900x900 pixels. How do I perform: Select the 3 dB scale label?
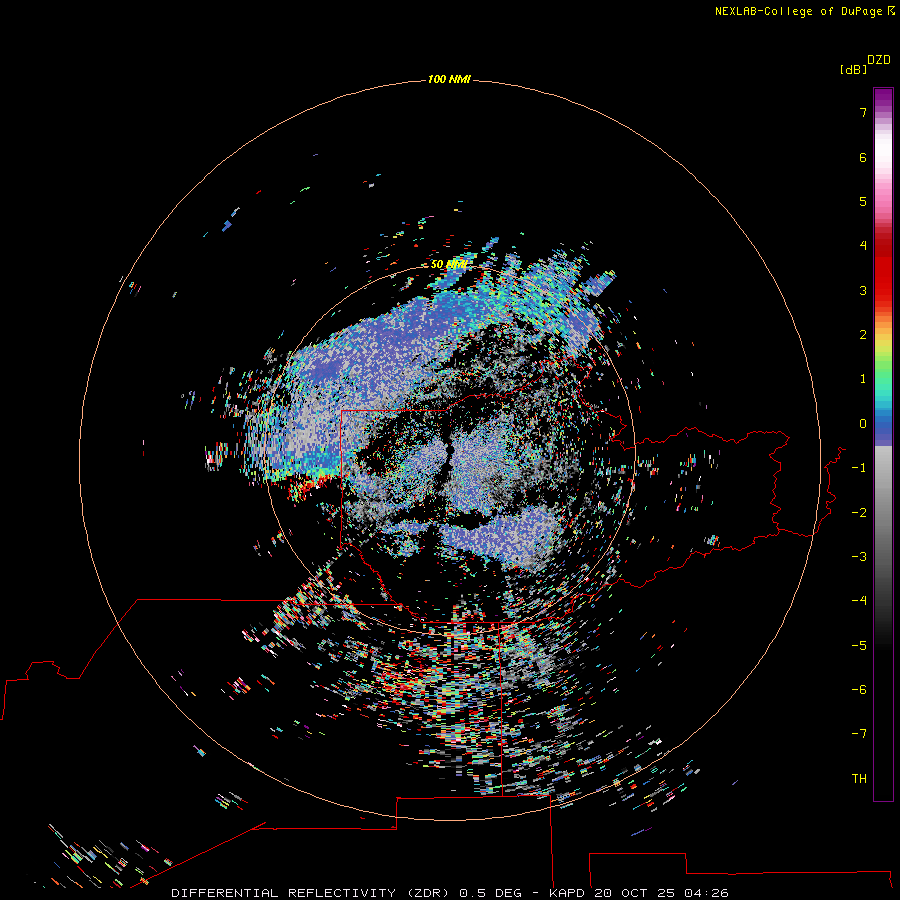[x=863, y=290]
